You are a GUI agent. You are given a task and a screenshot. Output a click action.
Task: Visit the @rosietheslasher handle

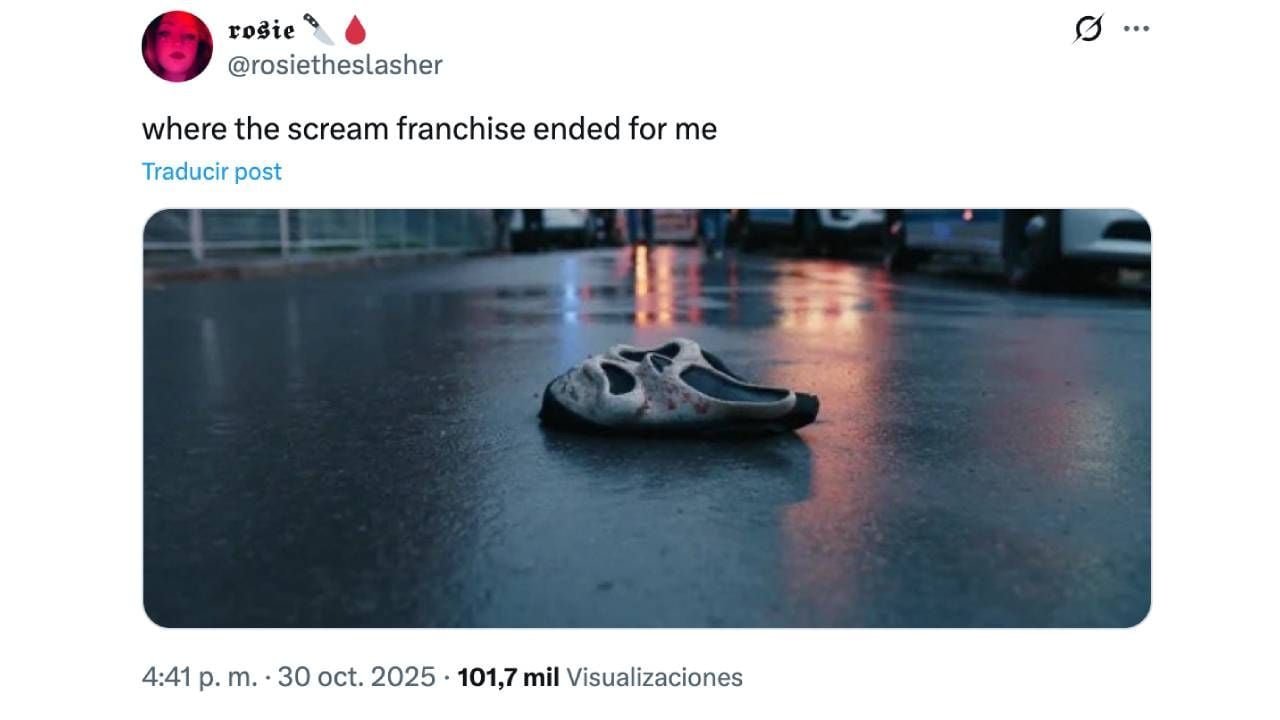tap(335, 65)
